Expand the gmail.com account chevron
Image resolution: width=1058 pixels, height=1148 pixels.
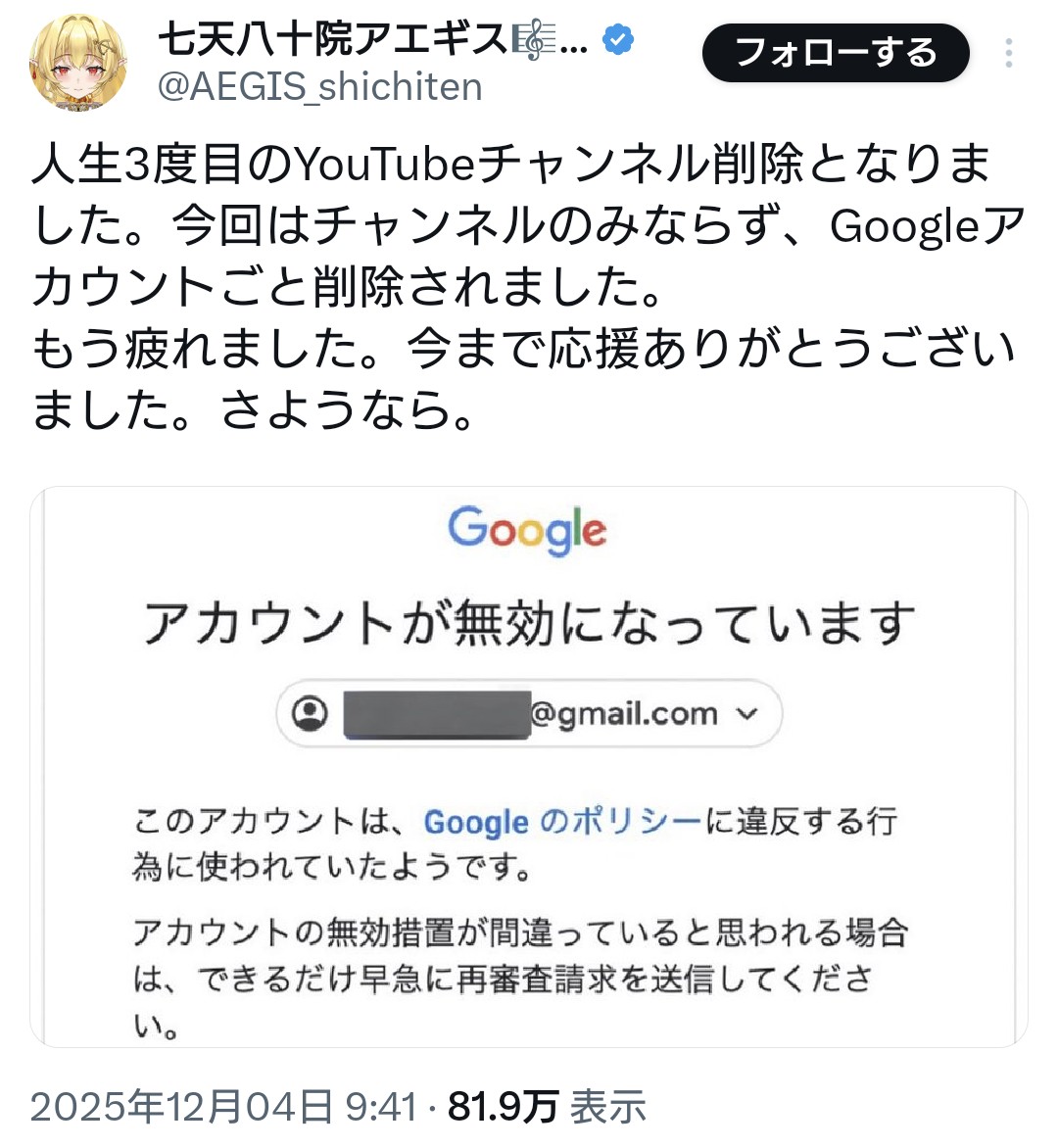(x=747, y=713)
